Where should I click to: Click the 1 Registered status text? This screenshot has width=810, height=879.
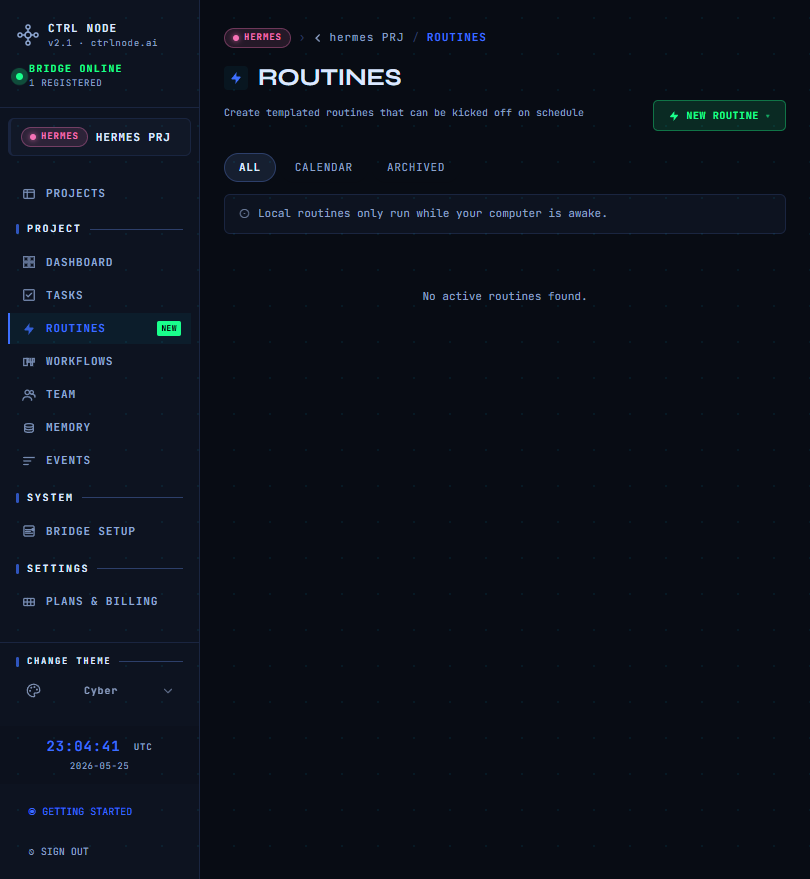click(x=65, y=83)
